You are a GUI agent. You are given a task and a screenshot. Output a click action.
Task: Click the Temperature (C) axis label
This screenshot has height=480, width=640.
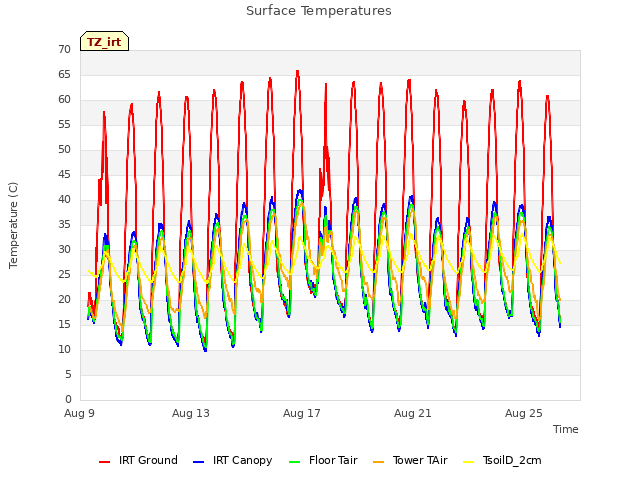coord(13,225)
